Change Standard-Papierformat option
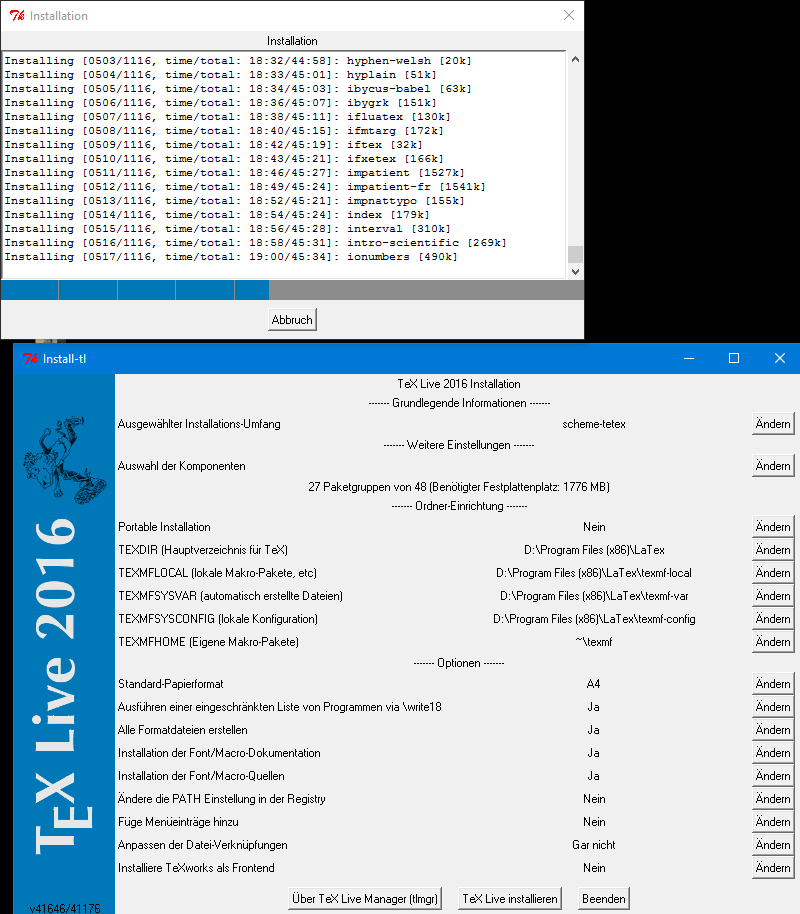The image size is (800, 914). point(773,684)
